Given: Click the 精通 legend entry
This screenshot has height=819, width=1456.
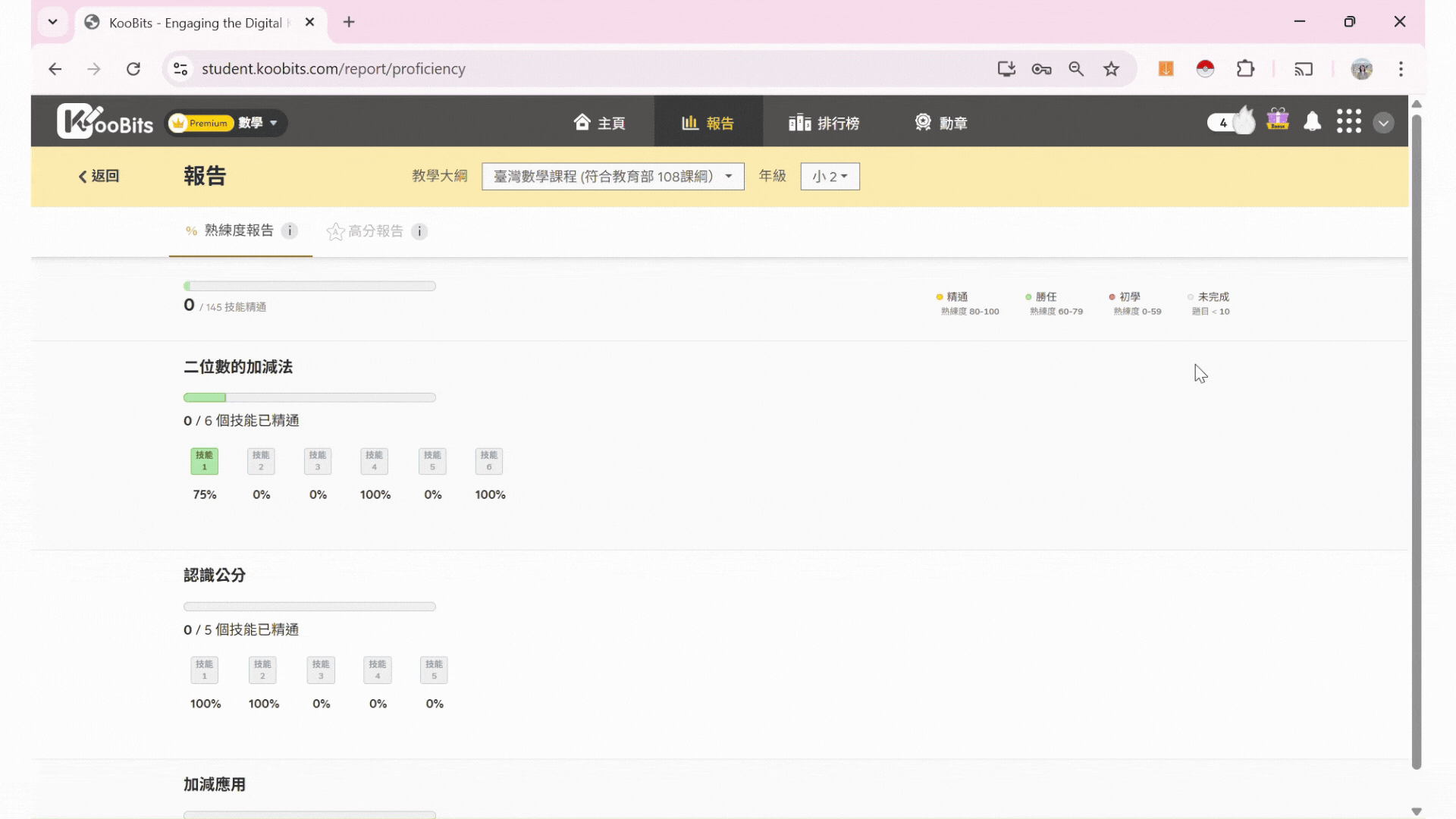Looking at the screenshot, I should [968, 303].
